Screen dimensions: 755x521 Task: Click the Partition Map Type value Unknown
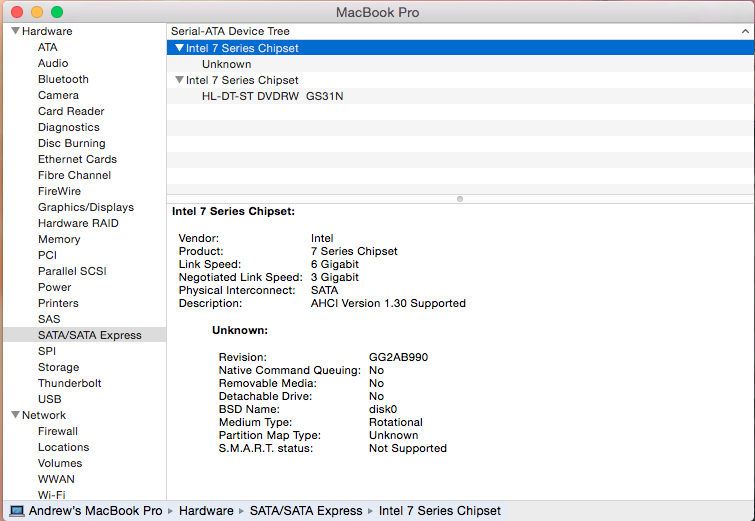tap(393, 435)
